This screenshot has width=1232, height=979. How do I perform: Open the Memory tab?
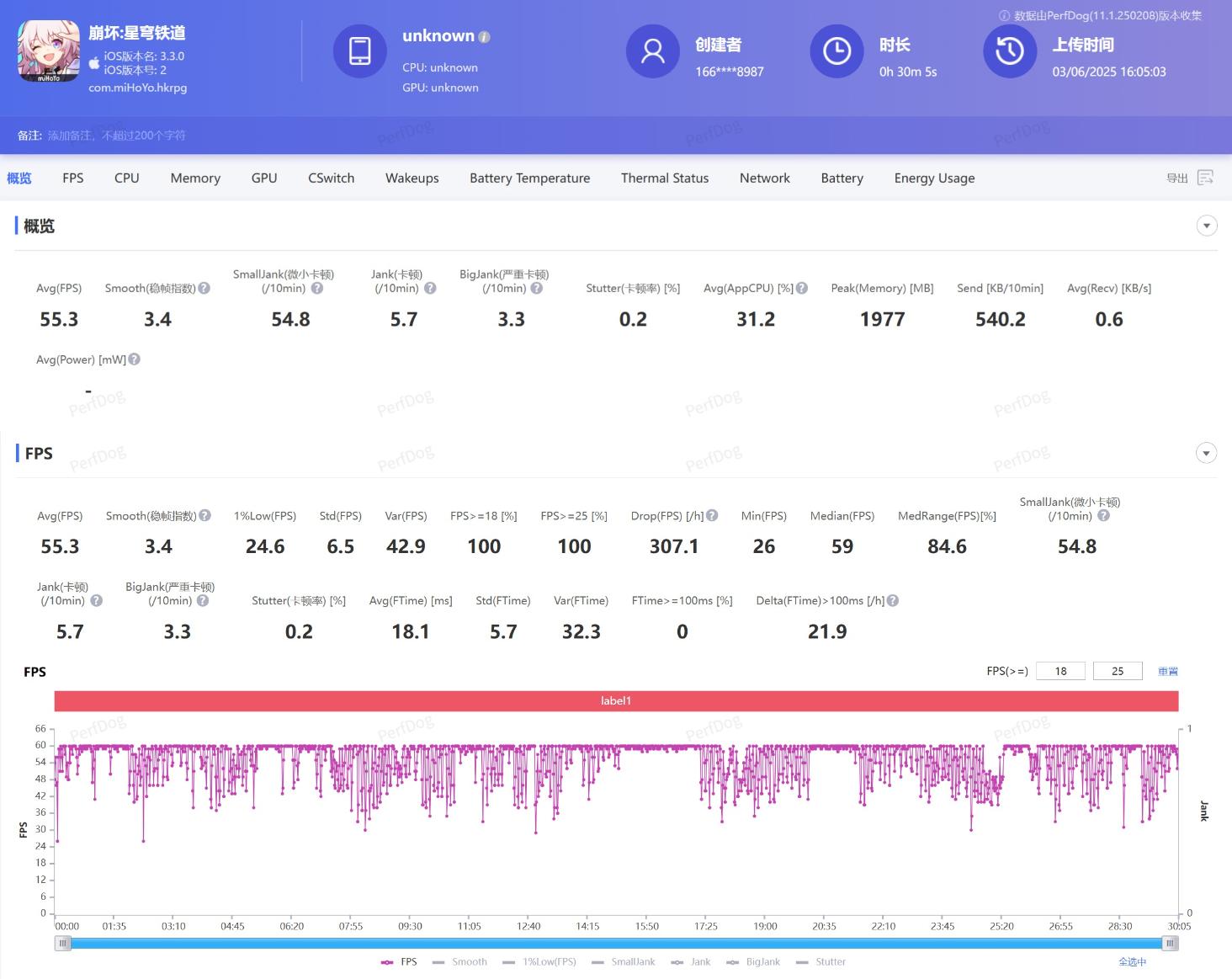pos(195,178)
